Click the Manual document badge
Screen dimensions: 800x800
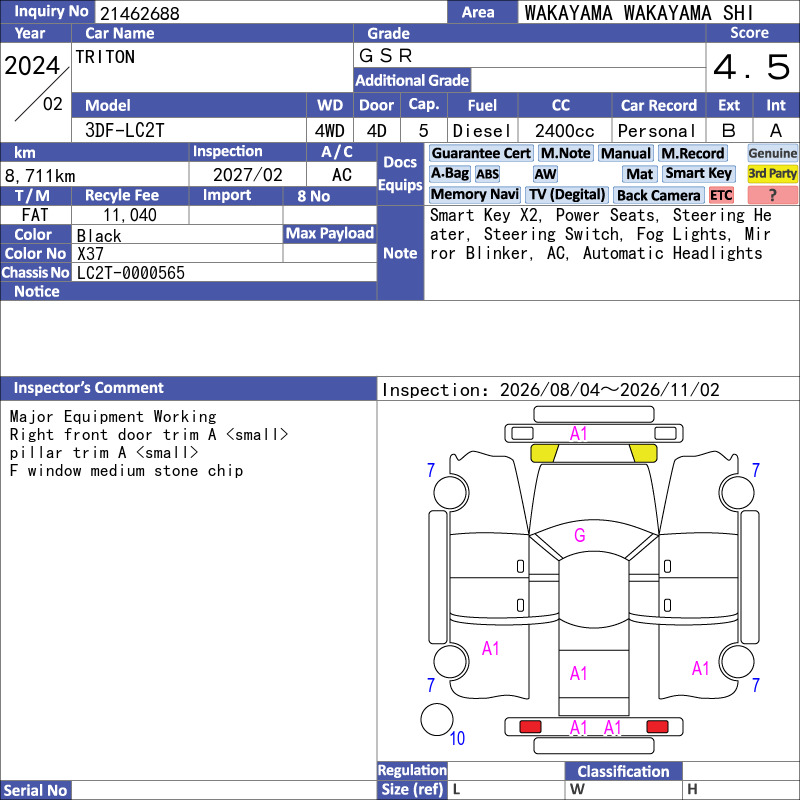(626, 154)
